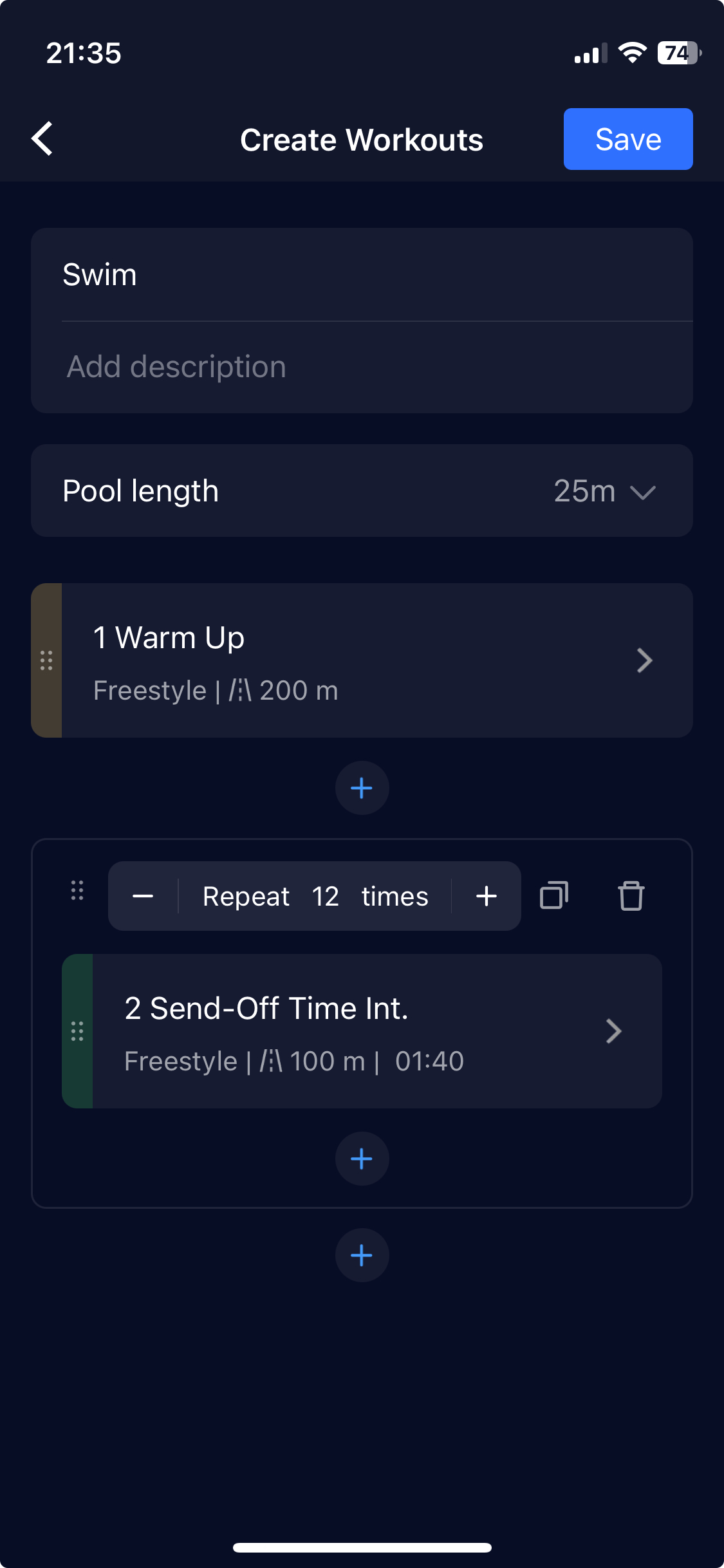Delete the repeat block with trash icon
The height and width of the screenshot is (1568, 724).
coord(631,895)
